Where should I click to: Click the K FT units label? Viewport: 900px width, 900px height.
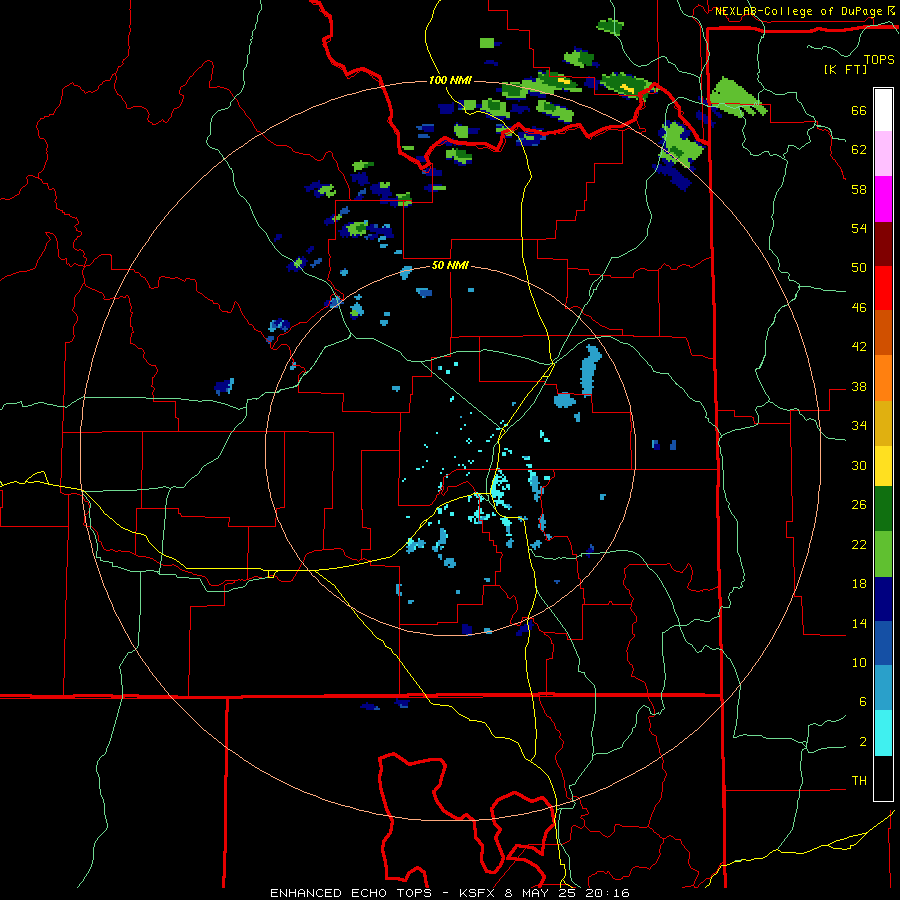point(845,69)
